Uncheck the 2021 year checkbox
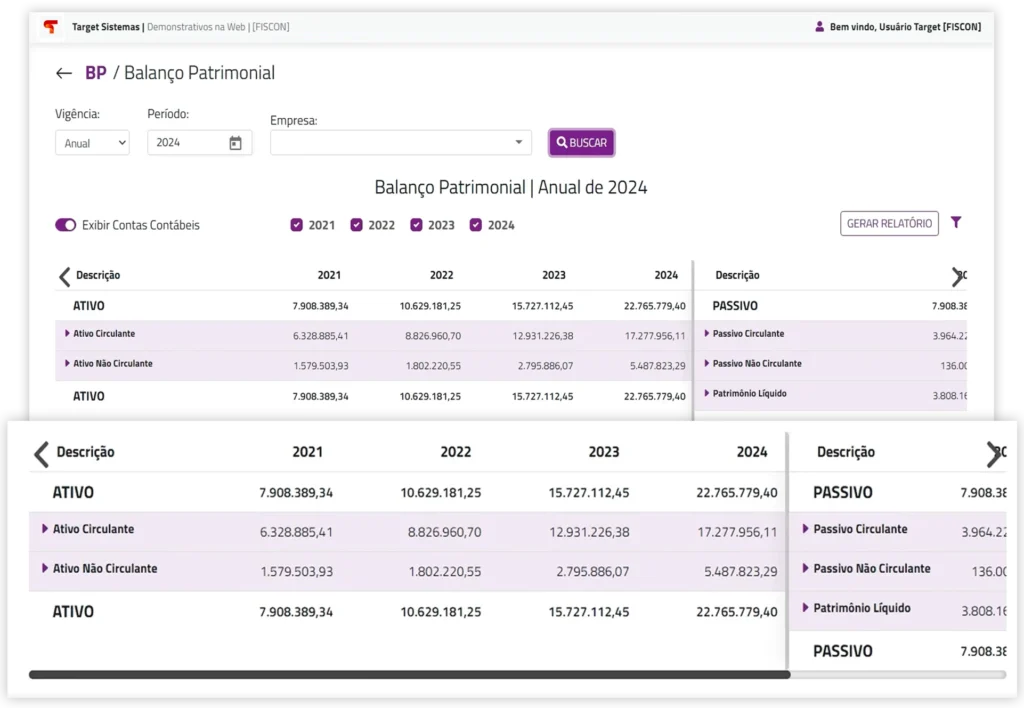Viewport: 1024px width, 708px height. pyautogui.click(x=297, y=225)
